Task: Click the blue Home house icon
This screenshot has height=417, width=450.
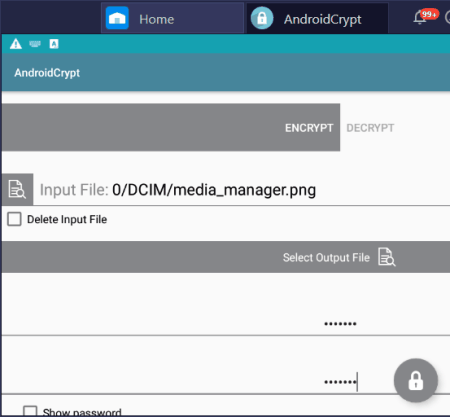Action: (x=117, y=18)
